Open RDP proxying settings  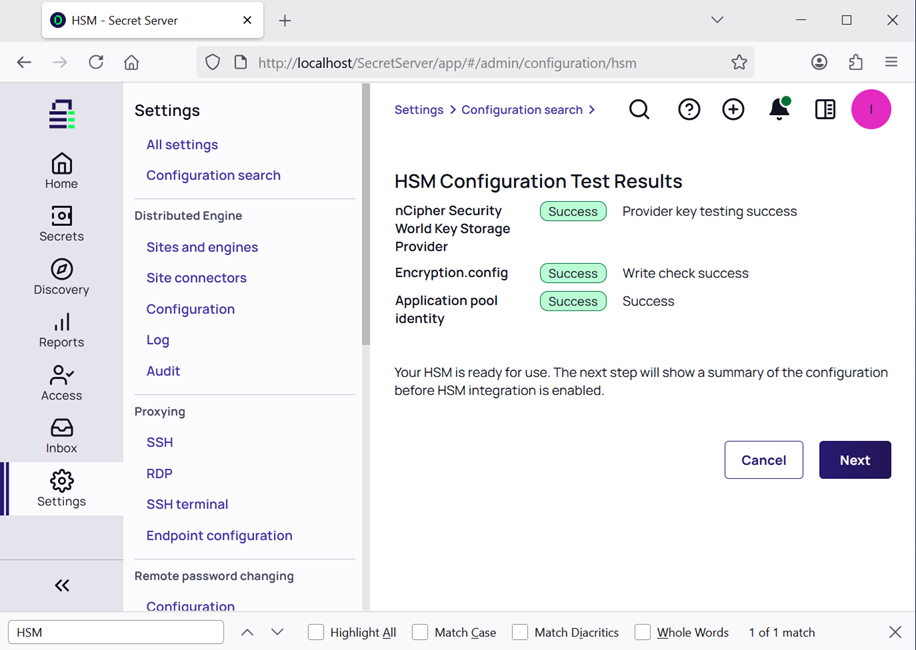pyautogui.click(x=159, y=473)
